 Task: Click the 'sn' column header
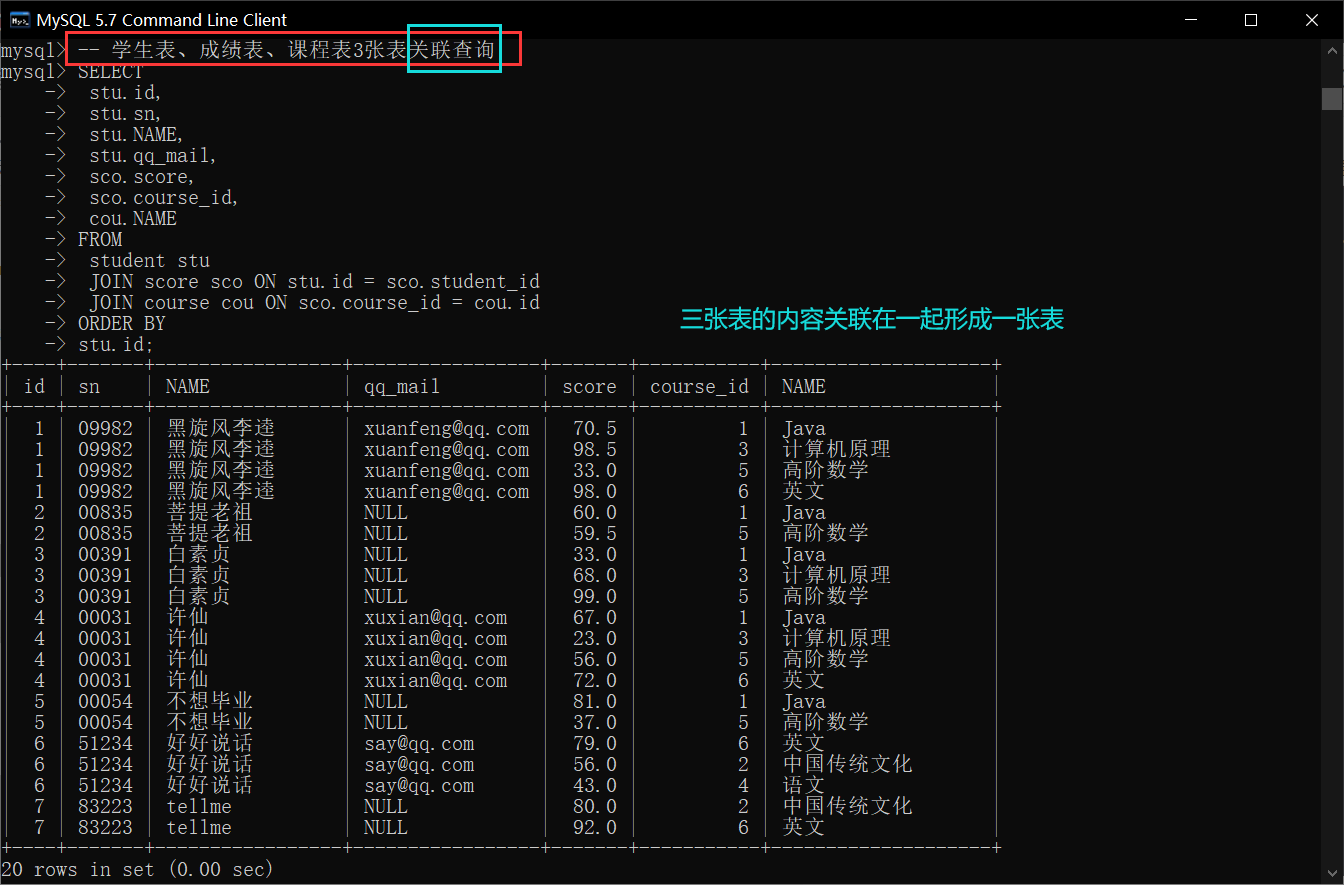(89, 386)
